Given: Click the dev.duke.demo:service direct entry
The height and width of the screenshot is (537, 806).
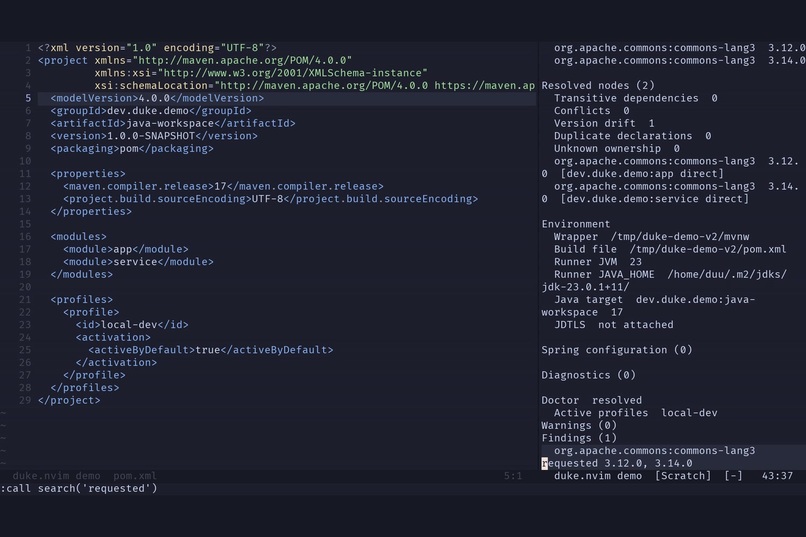Looking at the screenshot, I should tap(654, 199).
